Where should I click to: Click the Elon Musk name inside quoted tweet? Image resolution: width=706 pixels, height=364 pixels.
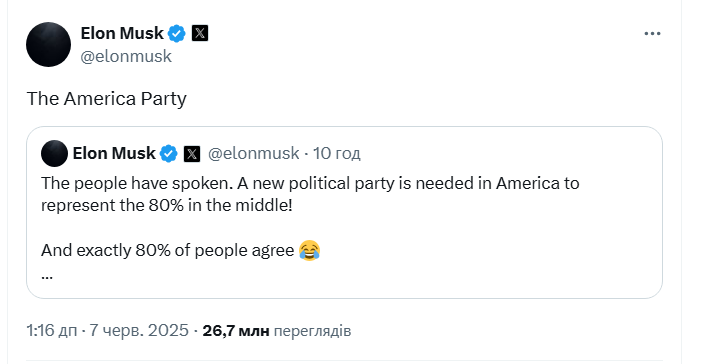pyautogui.click(x=114, y=153)
